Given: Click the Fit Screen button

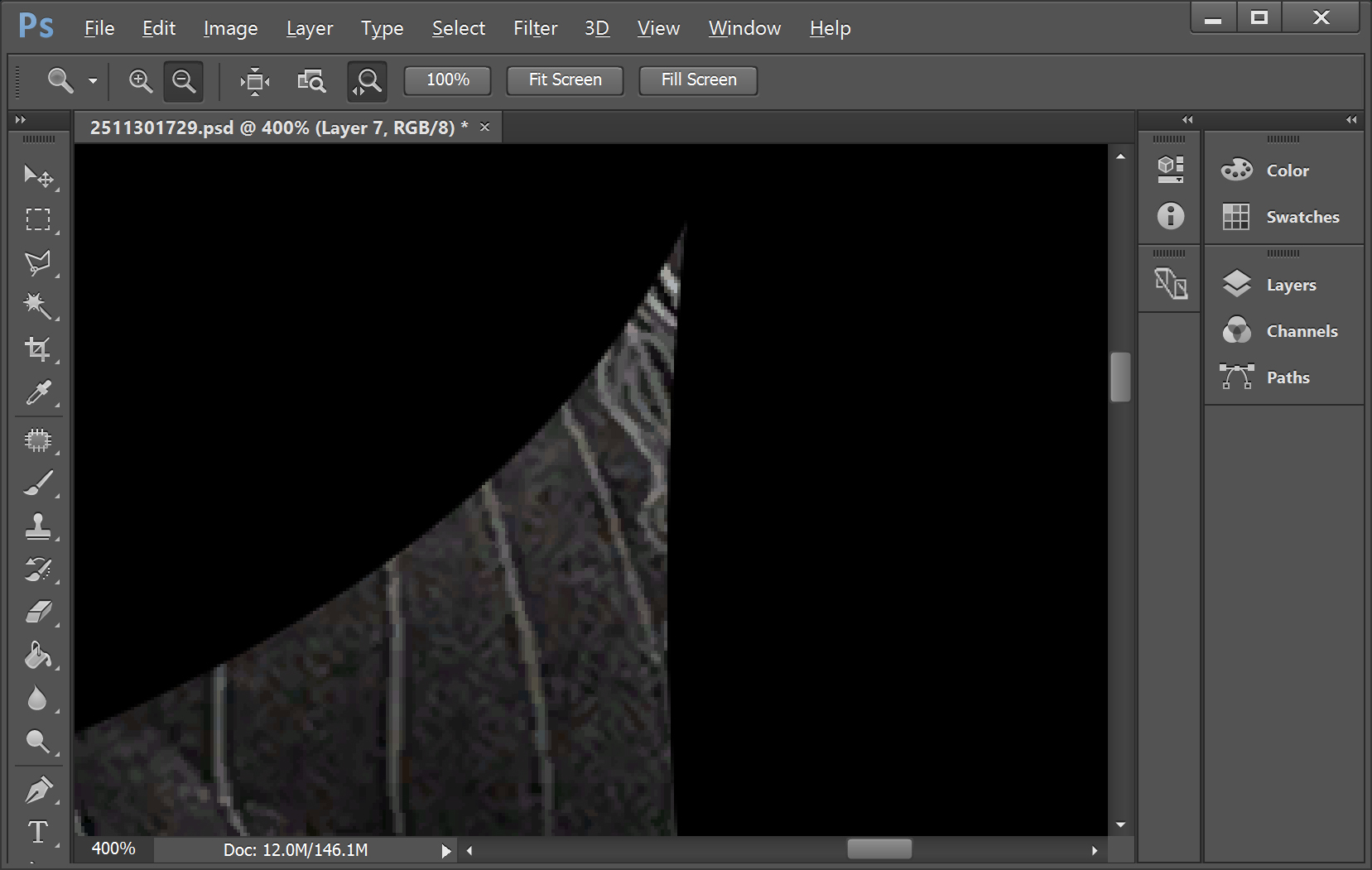Looking at the screenshot, I should click(x=565, y=80).
